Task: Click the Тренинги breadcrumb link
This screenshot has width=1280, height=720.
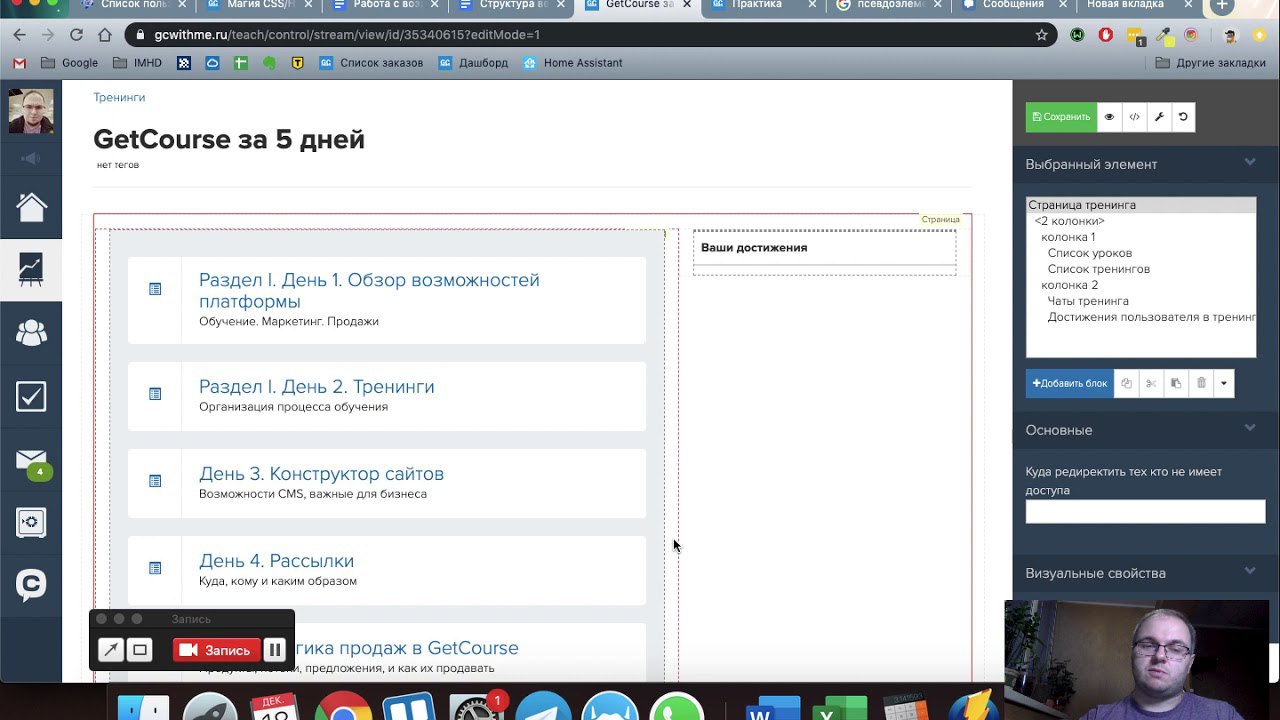Action: tap(119, 97)
